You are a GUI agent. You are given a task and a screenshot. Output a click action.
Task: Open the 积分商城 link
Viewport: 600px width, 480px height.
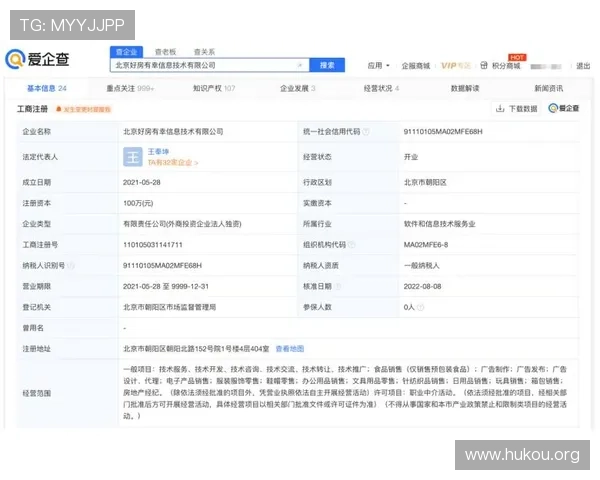(x=506, y=66)
